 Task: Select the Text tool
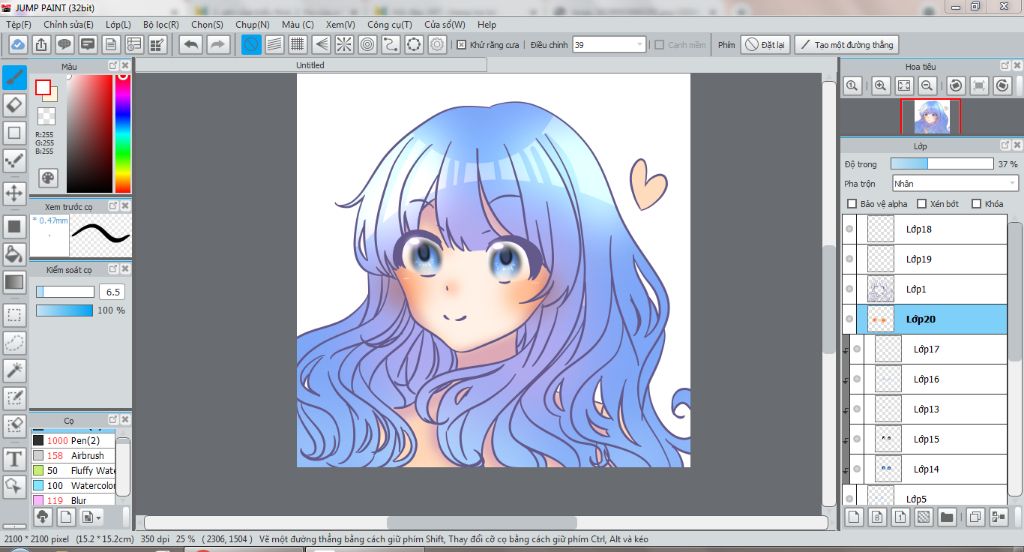pos(14,459)
